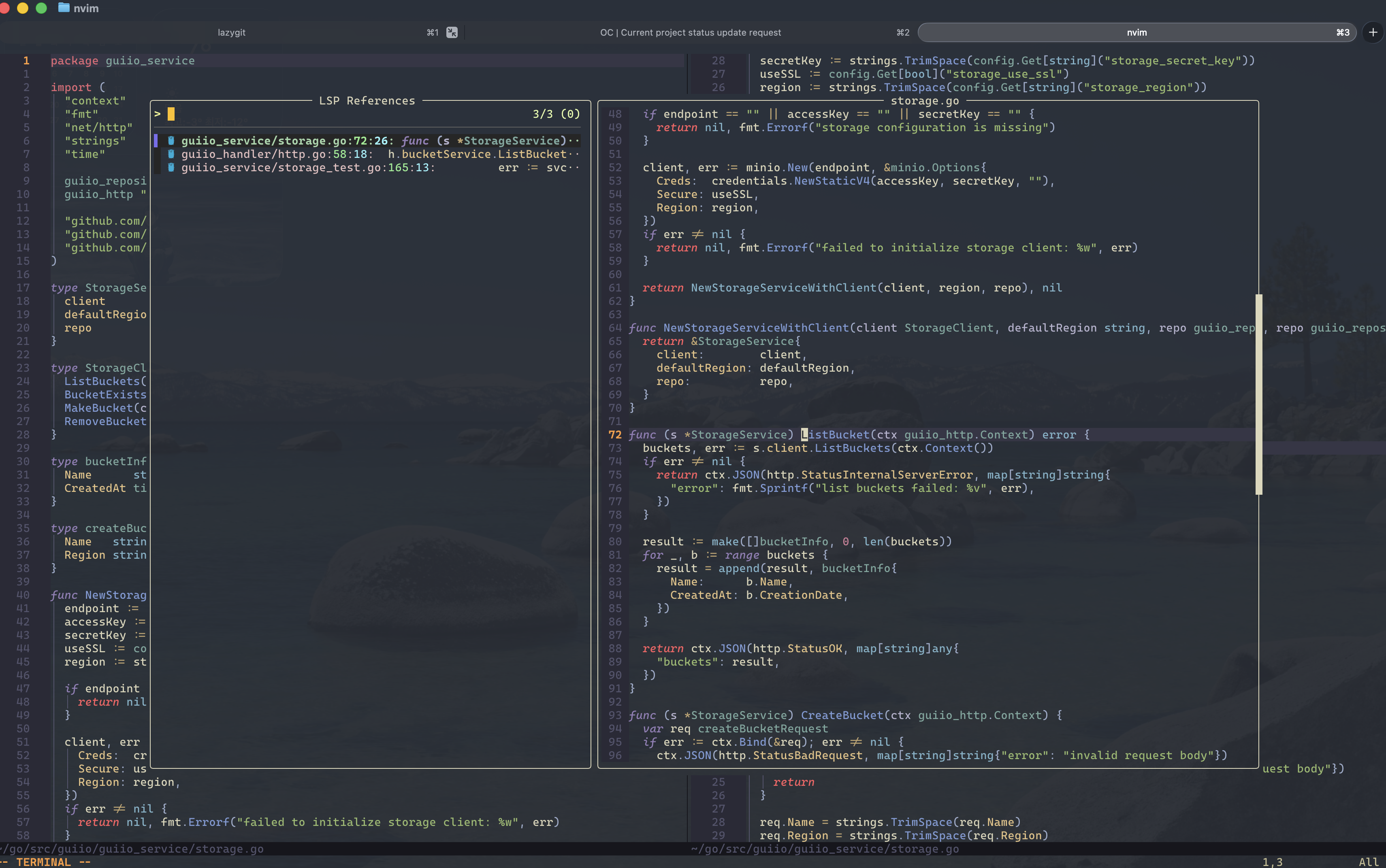This screenshot has height=868, width=1386.
Task: Click line number 72 in preview pane
Action: click(614, 434)
